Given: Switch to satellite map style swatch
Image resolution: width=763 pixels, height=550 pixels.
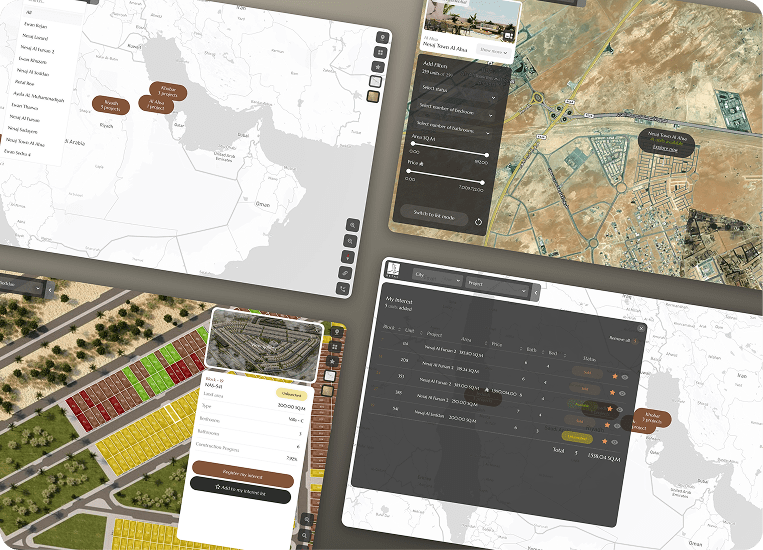Looking at the screenshot, I should 373,96.
